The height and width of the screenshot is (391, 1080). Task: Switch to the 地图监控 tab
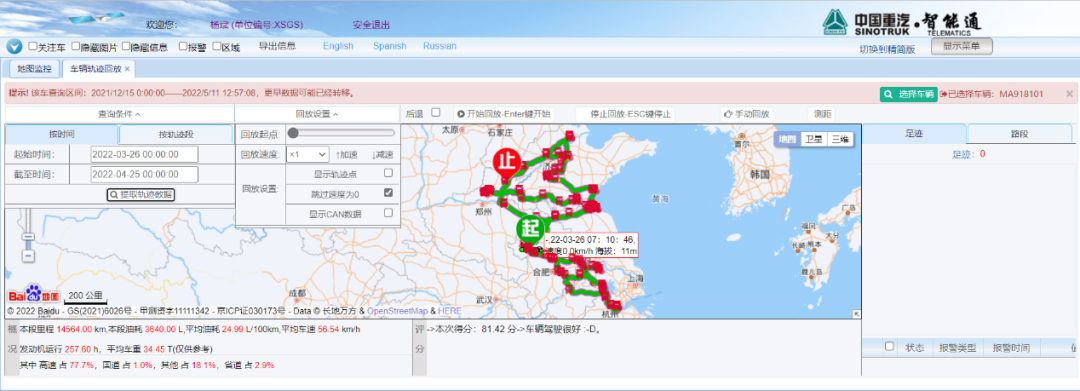[x=34, y=69]
